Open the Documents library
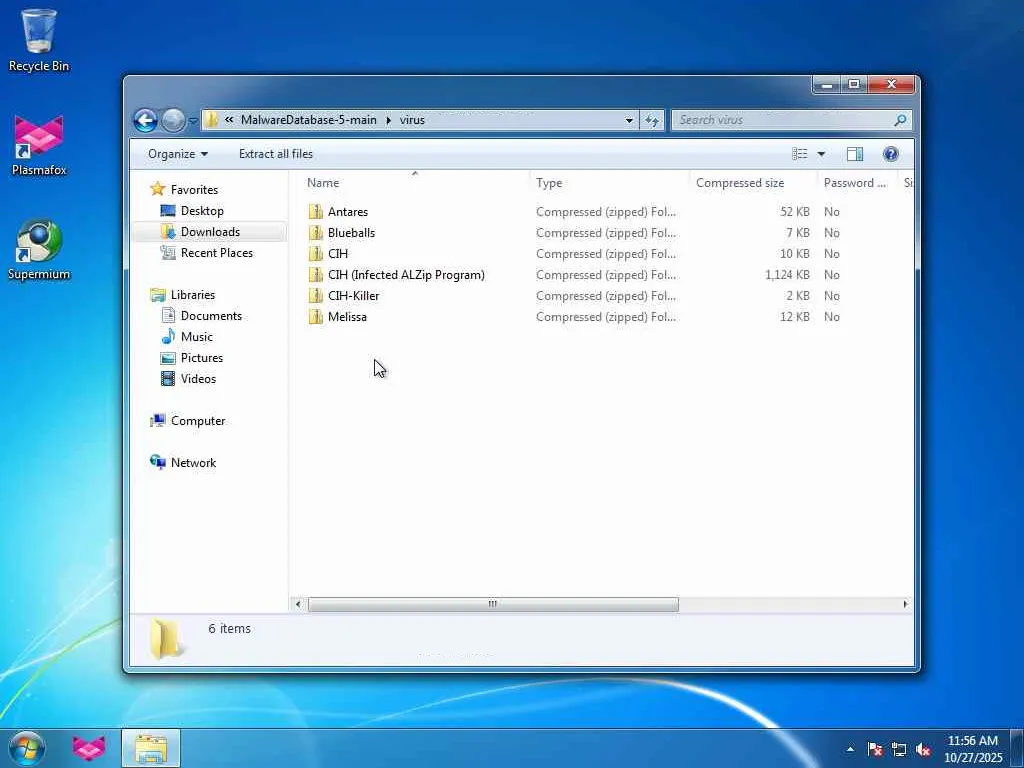The image size is (1024, 768). [x=211, y=315]
